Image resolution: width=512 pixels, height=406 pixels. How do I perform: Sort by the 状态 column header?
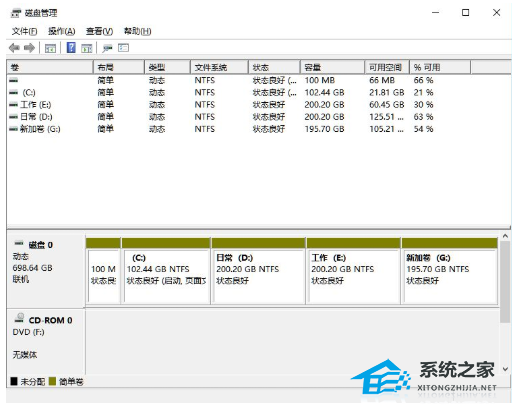pos(274,67)
